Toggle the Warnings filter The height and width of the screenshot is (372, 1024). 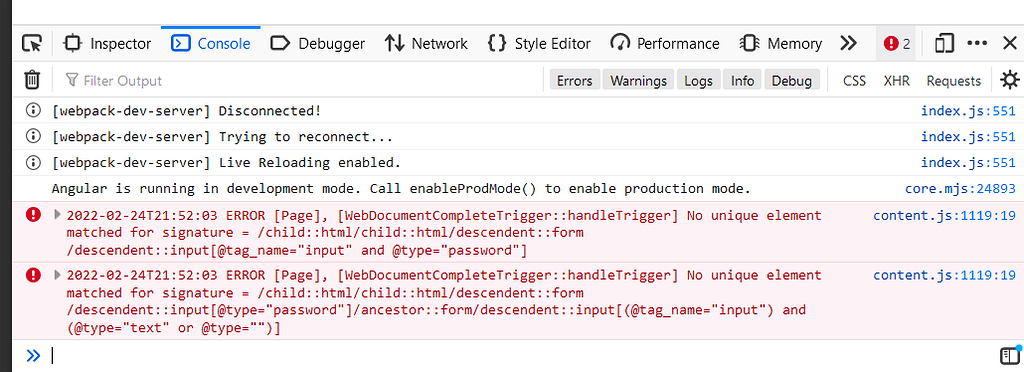tap(638, 80)
